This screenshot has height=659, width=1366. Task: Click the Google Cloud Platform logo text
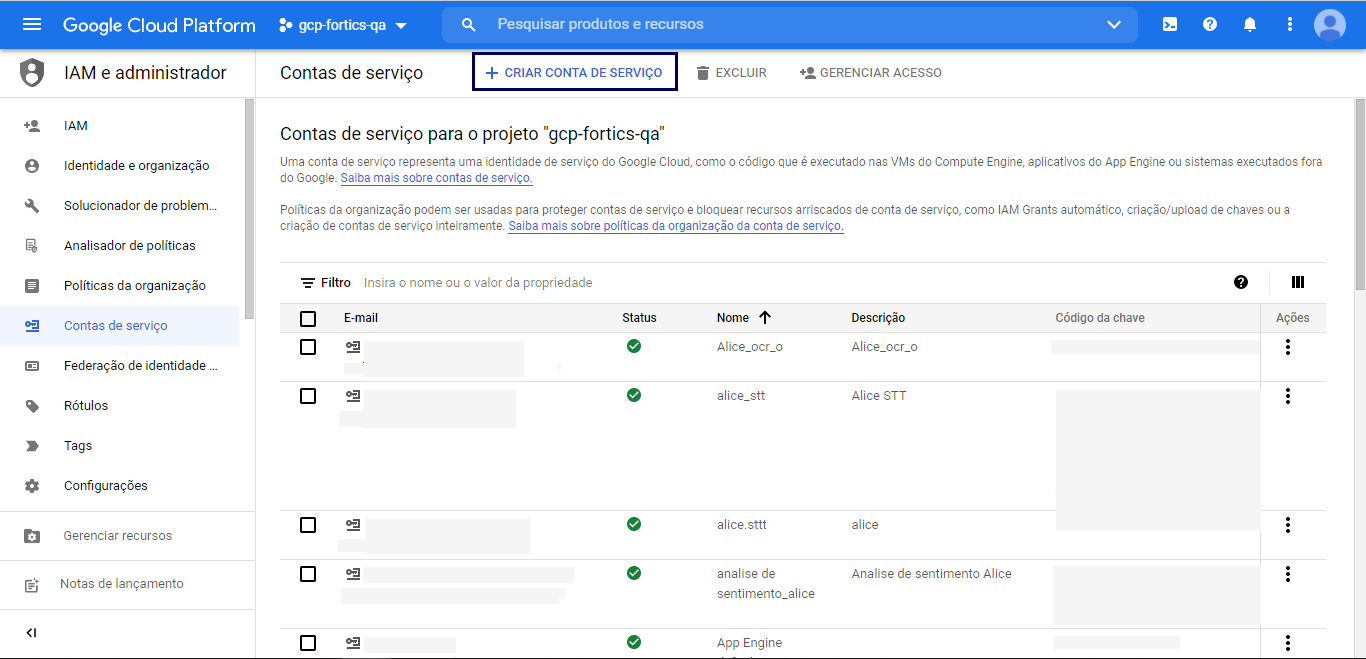tap(159, 25)
